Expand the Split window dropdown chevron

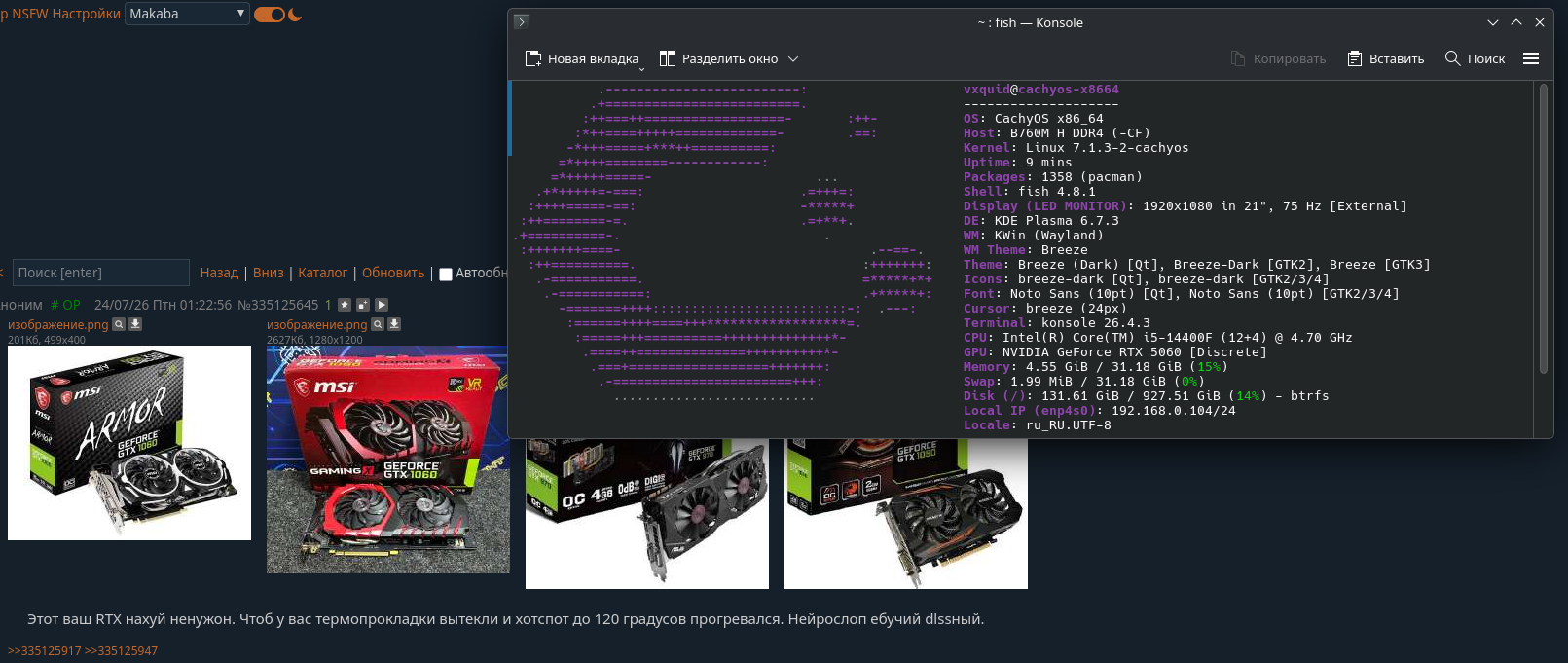pyautogui.click(x=793, y=58)
